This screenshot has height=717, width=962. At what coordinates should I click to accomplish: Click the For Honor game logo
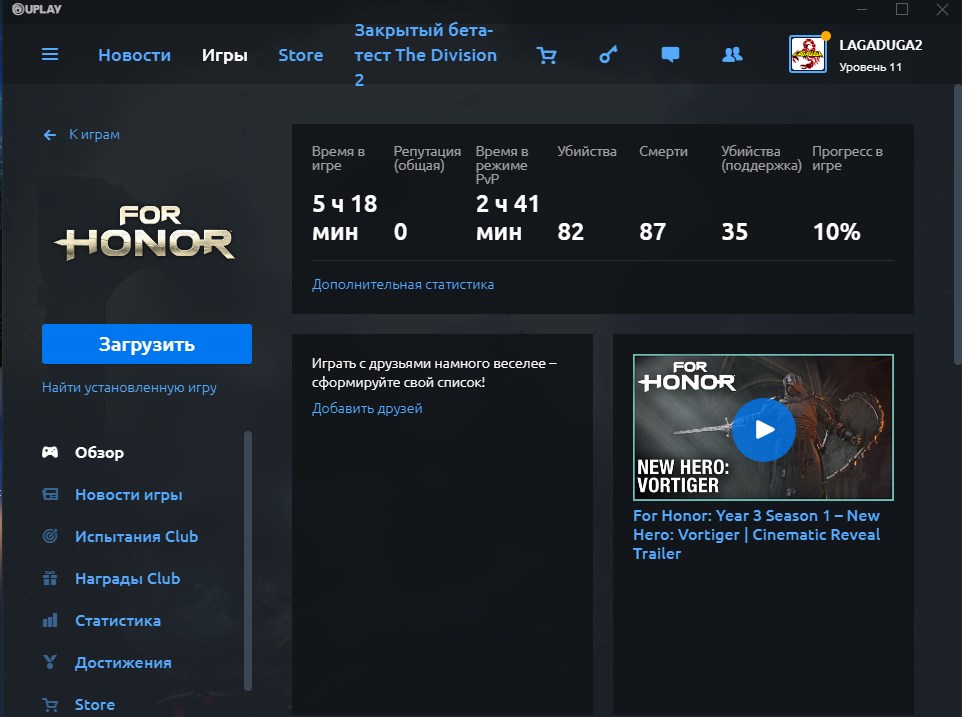(145, 233)
